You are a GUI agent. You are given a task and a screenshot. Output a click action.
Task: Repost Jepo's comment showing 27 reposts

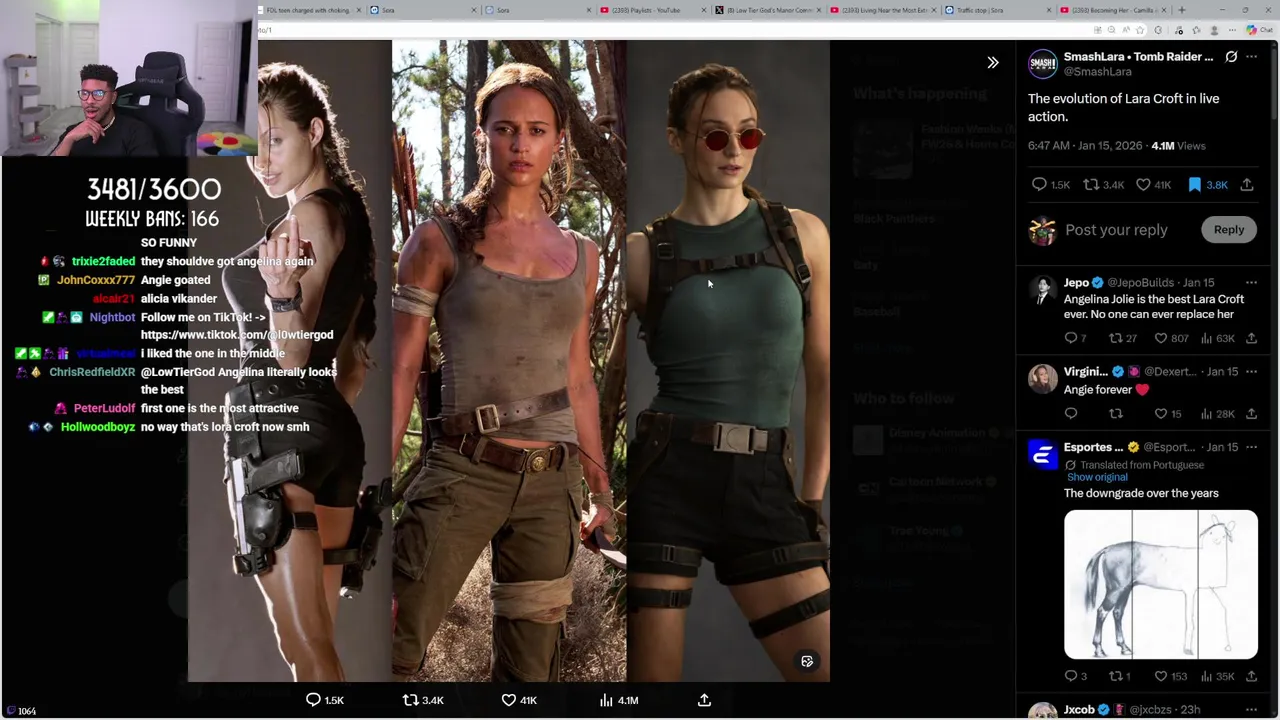tap(1123, 339)
